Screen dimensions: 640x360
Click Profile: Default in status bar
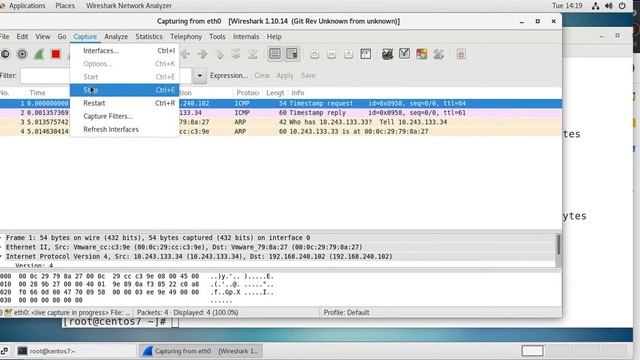tap(346, 312)
